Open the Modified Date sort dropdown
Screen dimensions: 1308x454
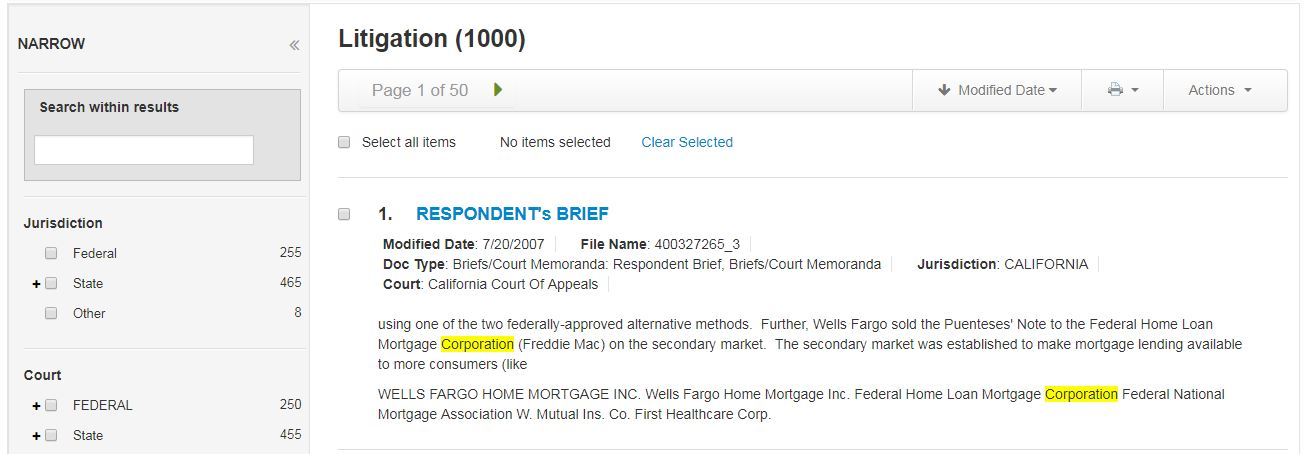tap(997, 90)
